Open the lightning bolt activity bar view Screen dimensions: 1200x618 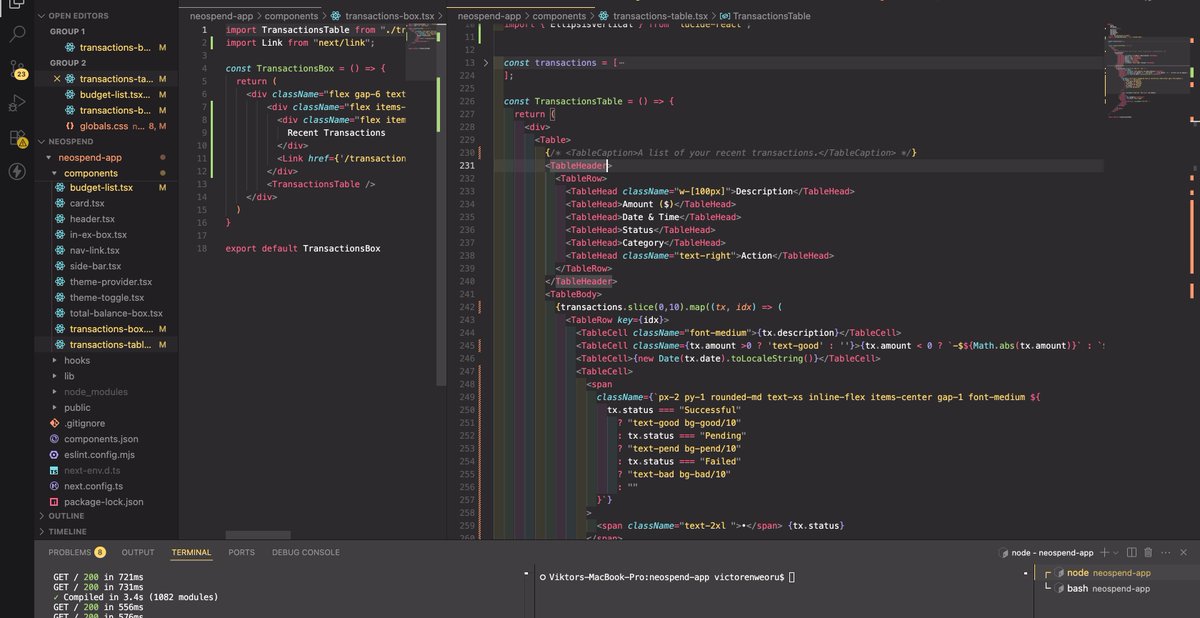pos(17,171)
